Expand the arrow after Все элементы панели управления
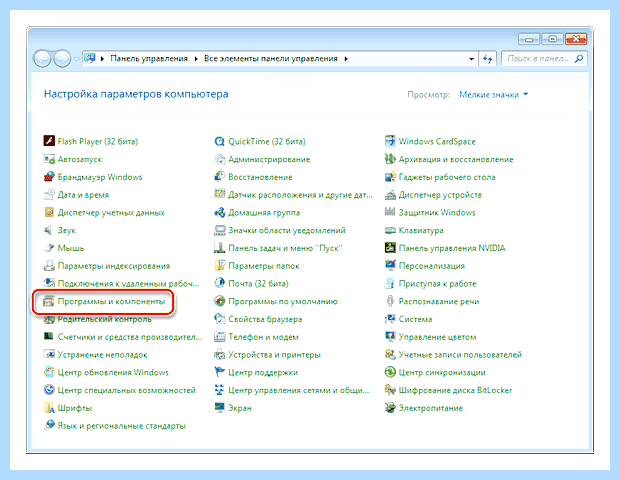The width and height of the screenshot is (620, 480). point(346,59)
